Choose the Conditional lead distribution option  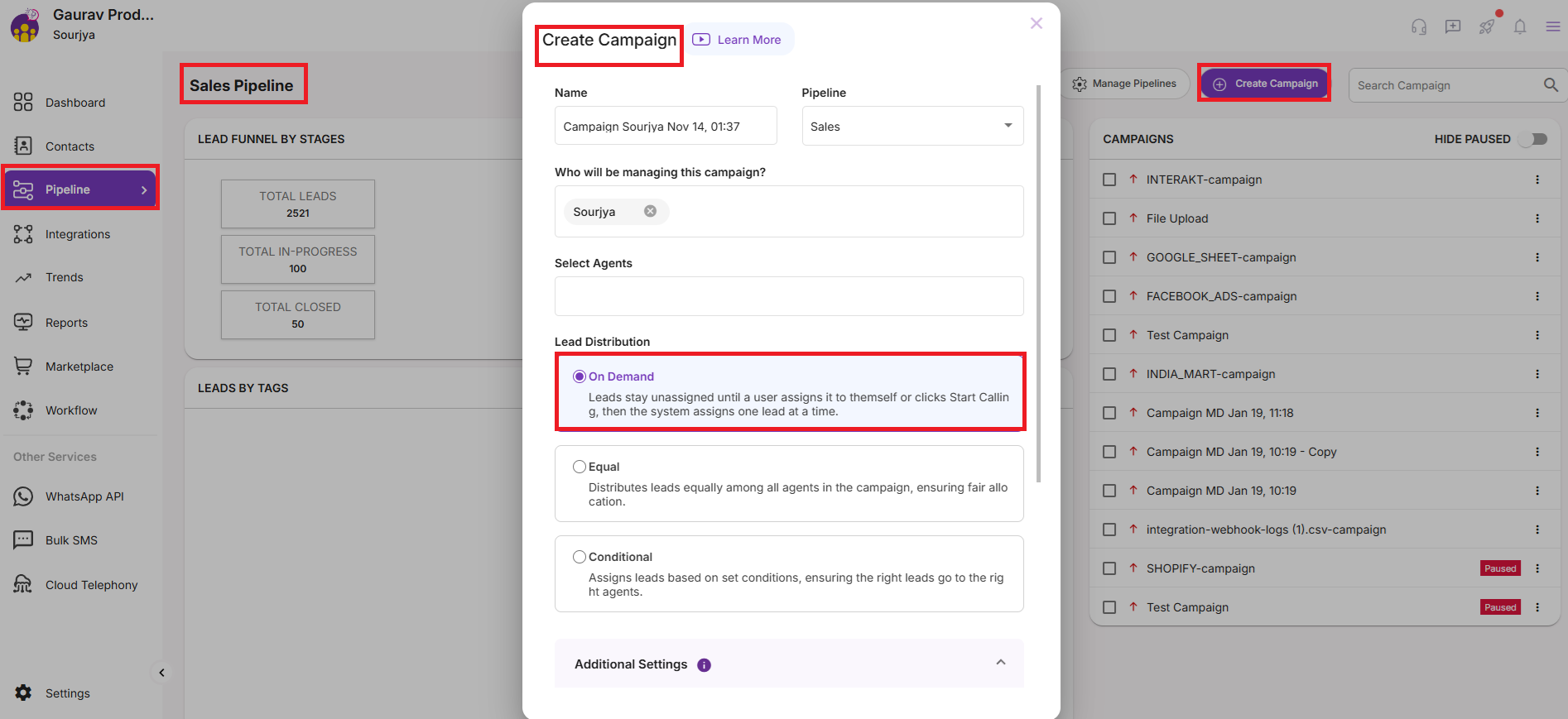(580, 557)
